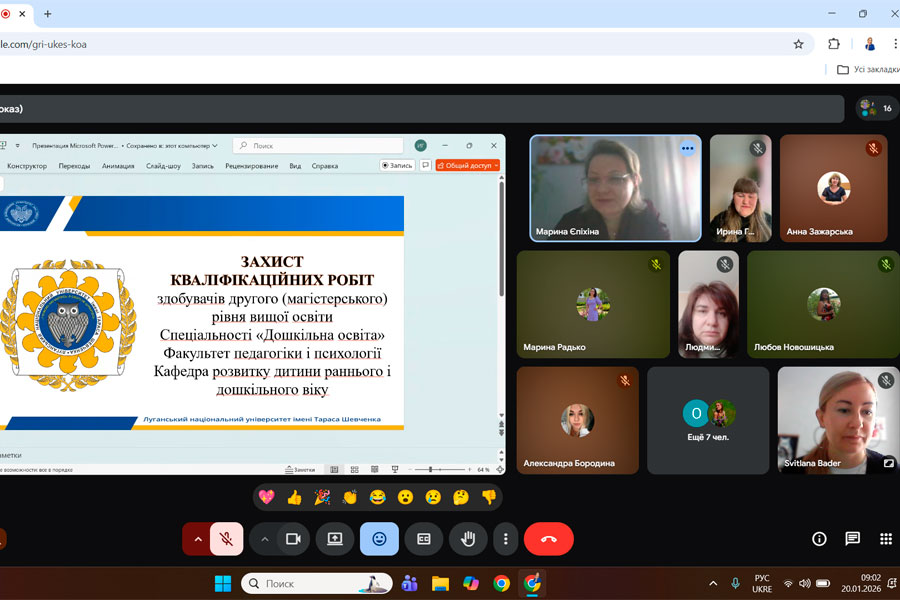Select Александра Бородина participant tile

[x=577, y=420]
